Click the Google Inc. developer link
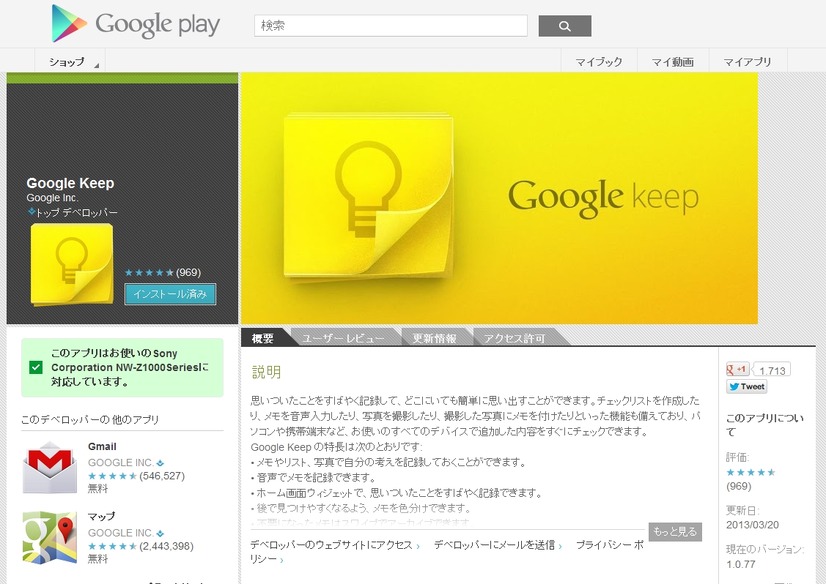The width and height of the screenshot is (826, 584). click(x=52, y=197)
